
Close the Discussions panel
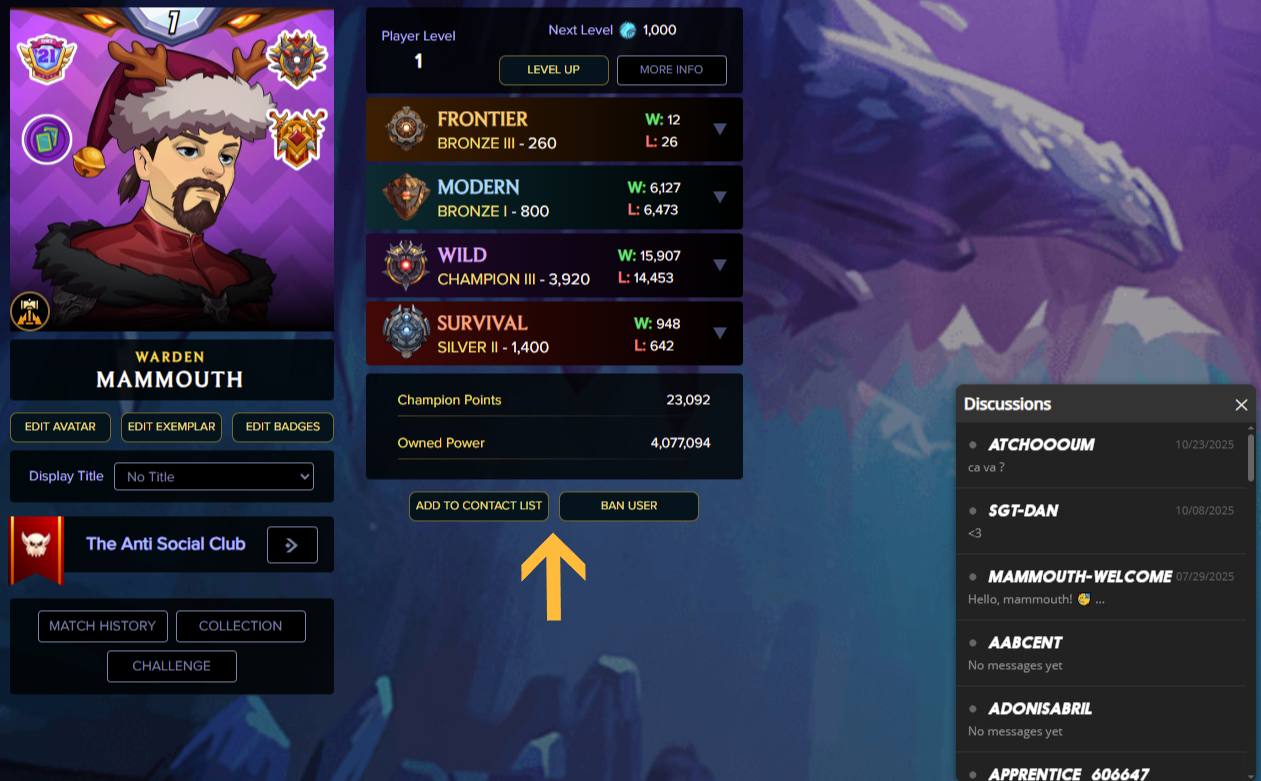[1241, 405]
